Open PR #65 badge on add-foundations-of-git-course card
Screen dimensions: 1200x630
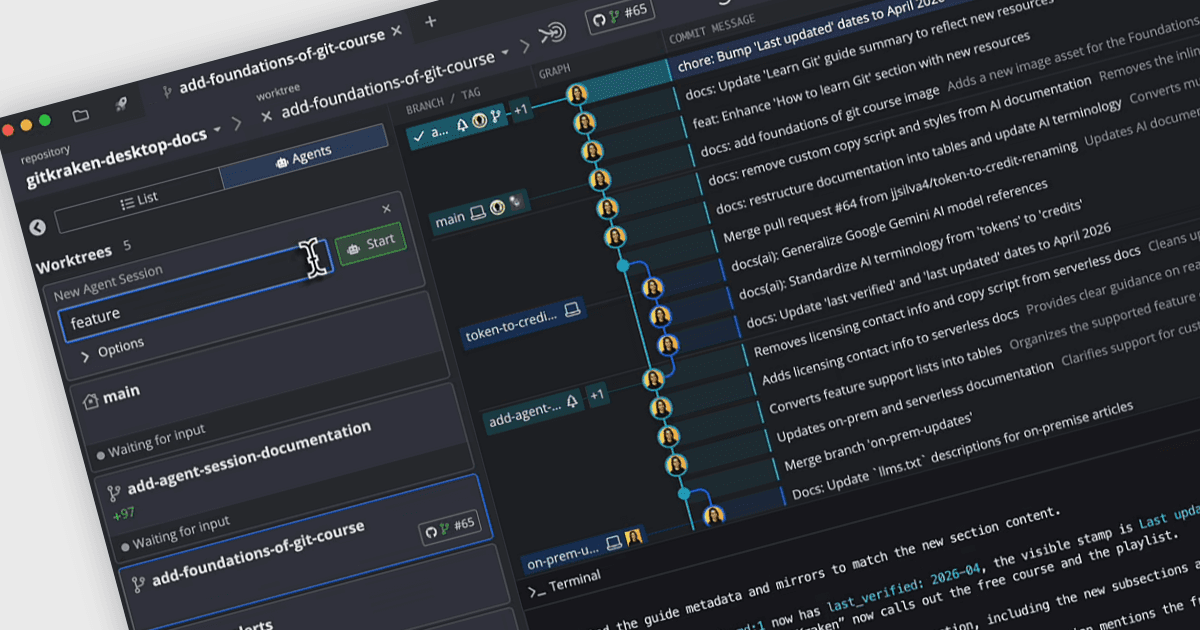448,527
